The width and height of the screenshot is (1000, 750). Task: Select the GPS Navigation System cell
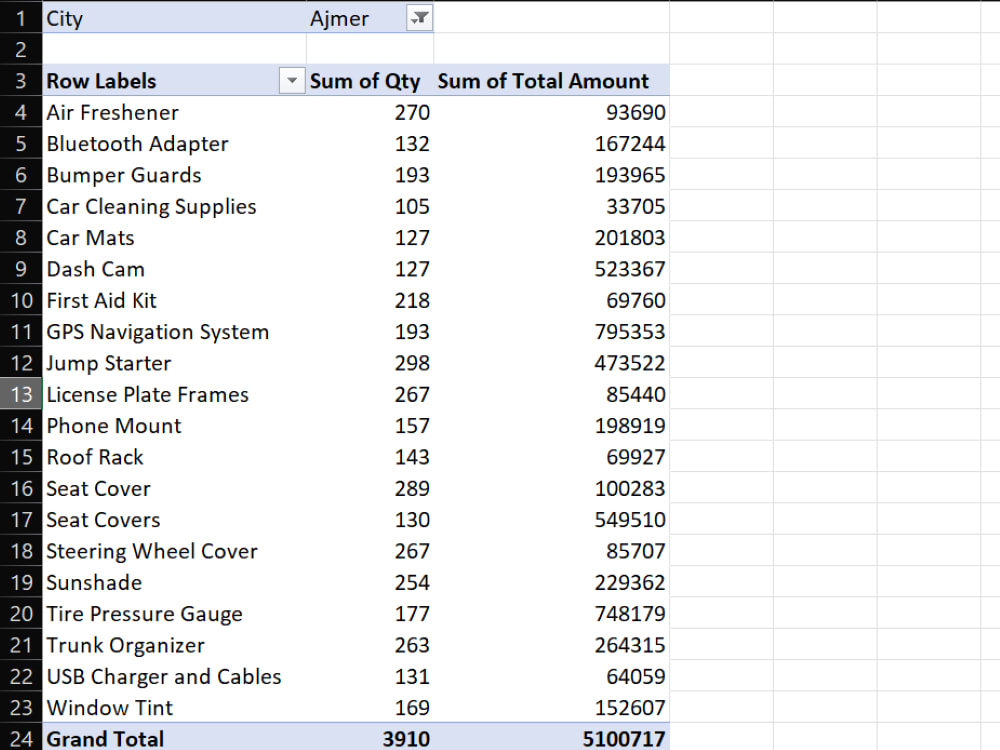click(x=174, y=332)
